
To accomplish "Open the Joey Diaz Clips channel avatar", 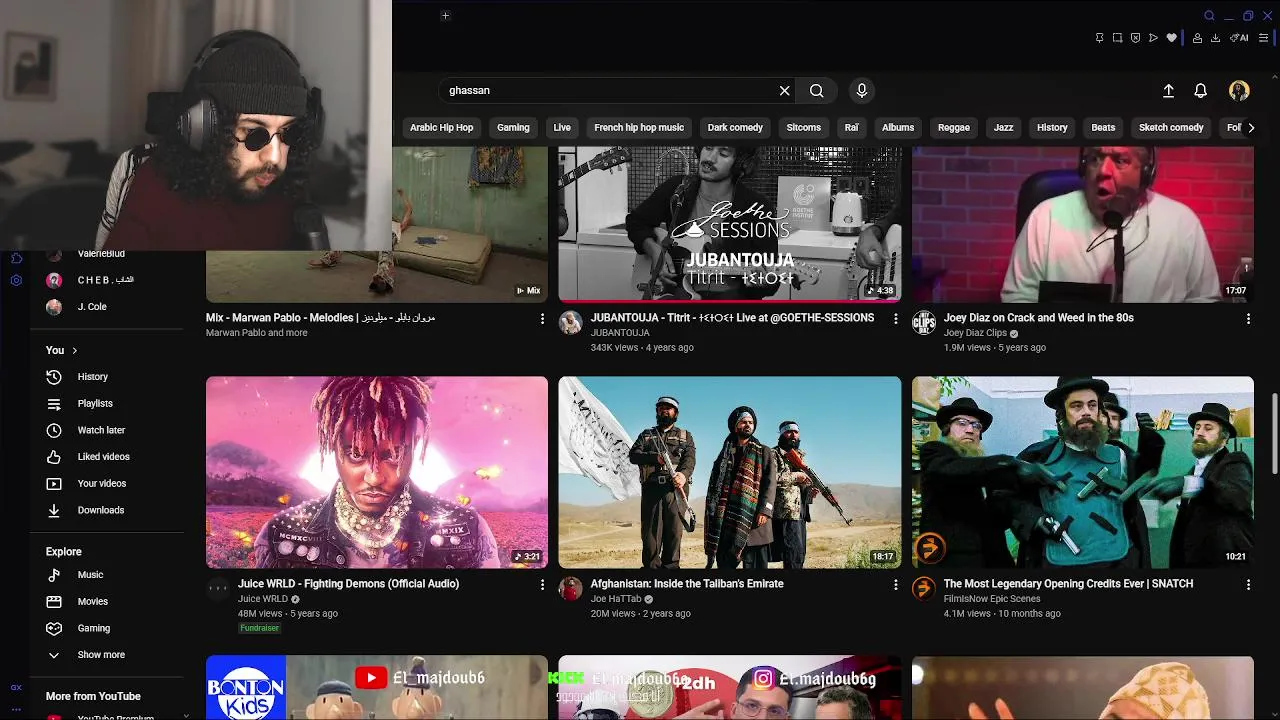I will [924, 322].
